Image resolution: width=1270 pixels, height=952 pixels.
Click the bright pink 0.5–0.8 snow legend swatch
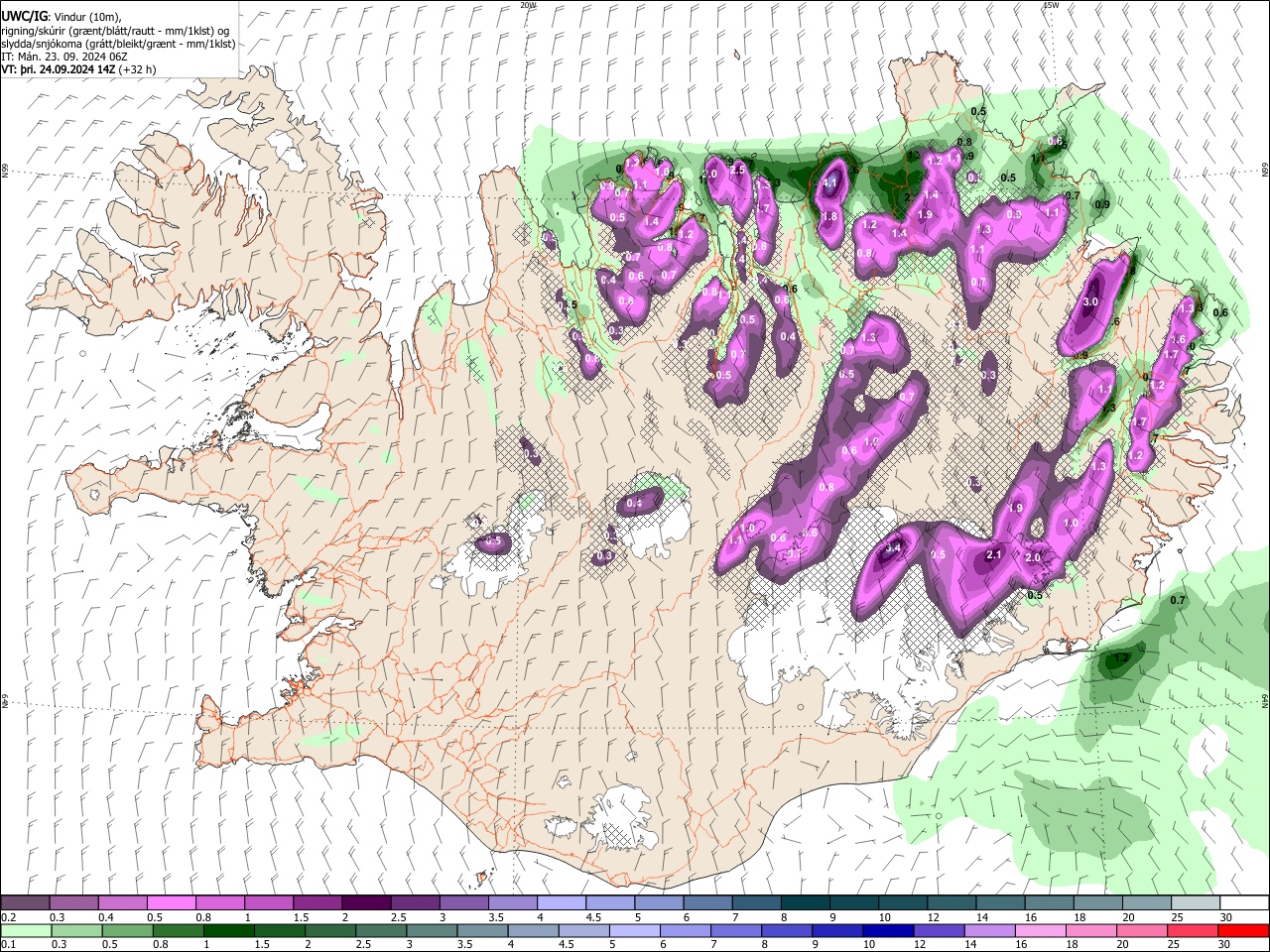point(171,902)
